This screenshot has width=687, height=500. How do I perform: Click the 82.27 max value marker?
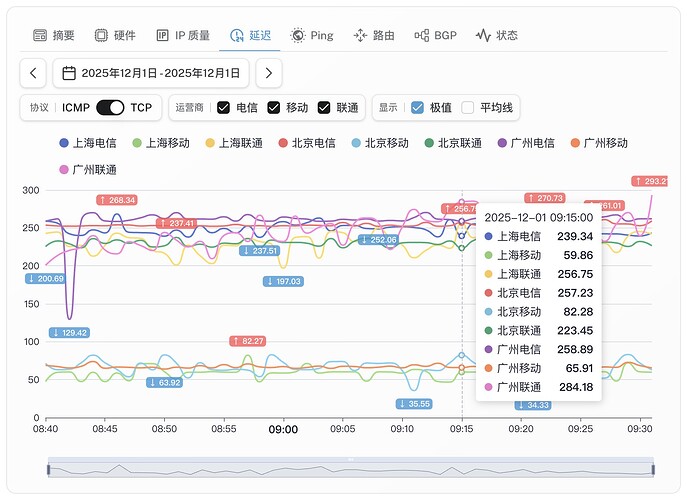(248, 341)
